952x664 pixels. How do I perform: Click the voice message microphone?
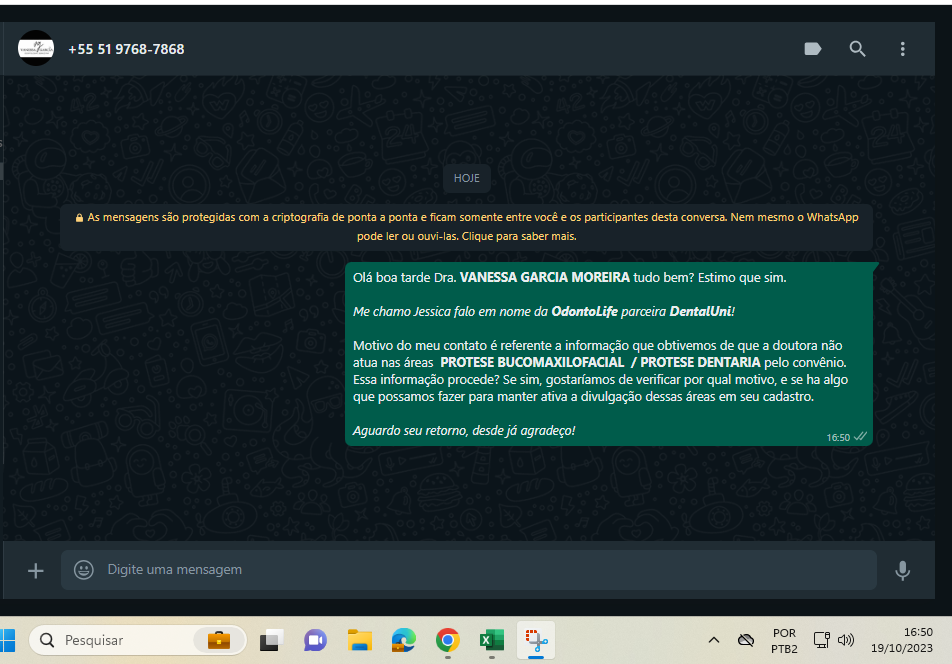[903, 571]
